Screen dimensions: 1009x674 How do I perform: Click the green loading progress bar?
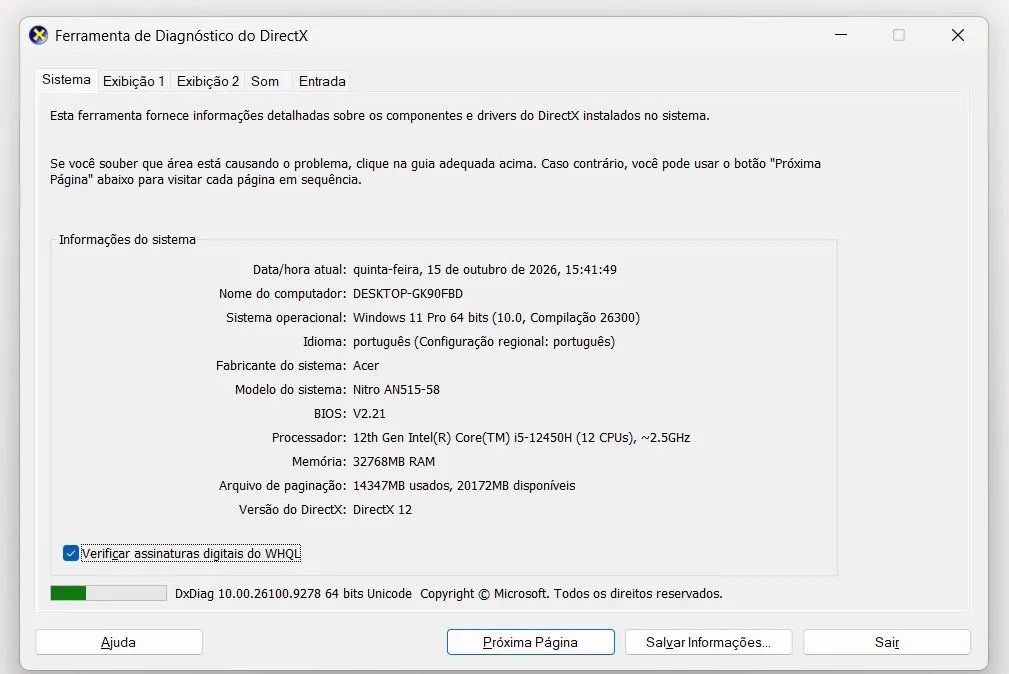(108, 593)
